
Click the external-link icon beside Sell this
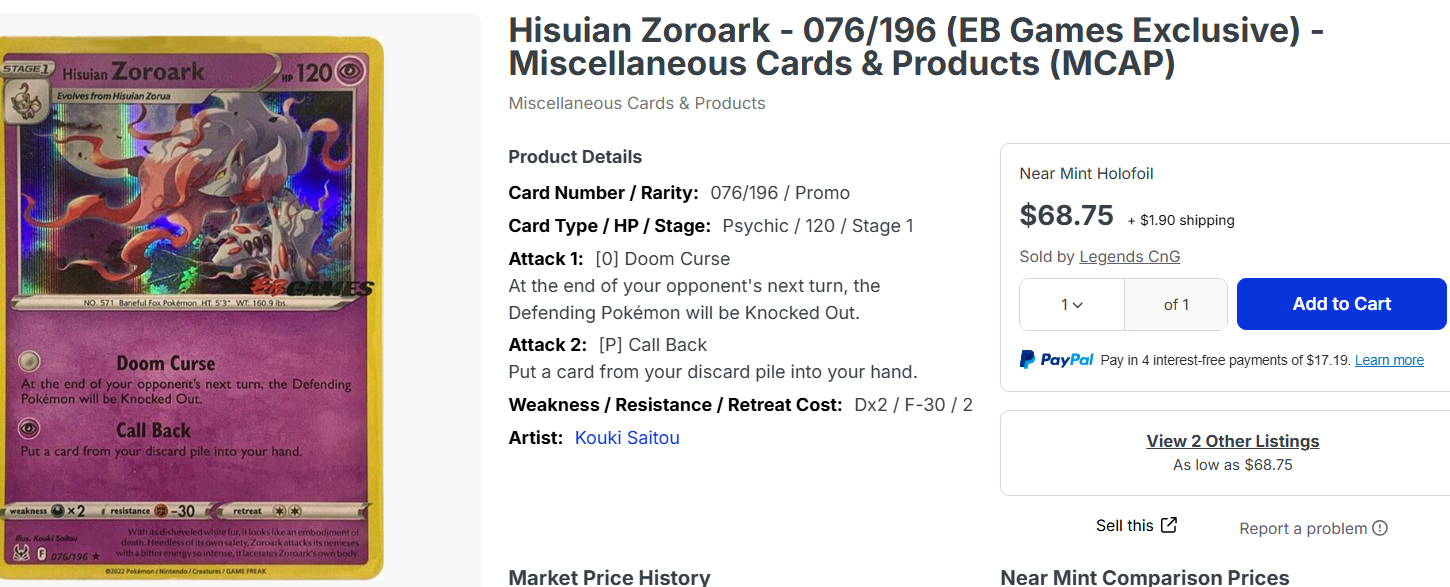click(1168, 526)
